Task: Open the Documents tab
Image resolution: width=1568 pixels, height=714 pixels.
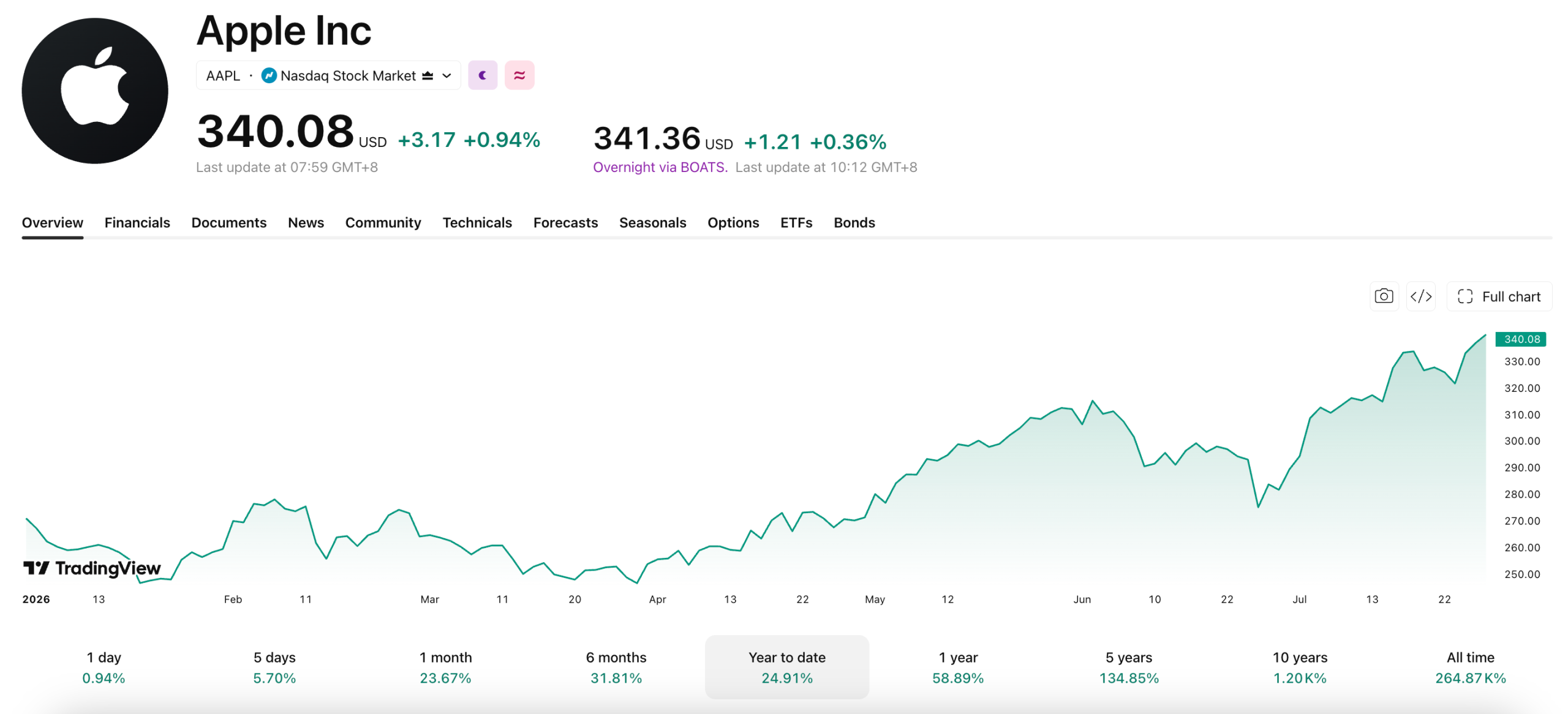Action: 229,222
